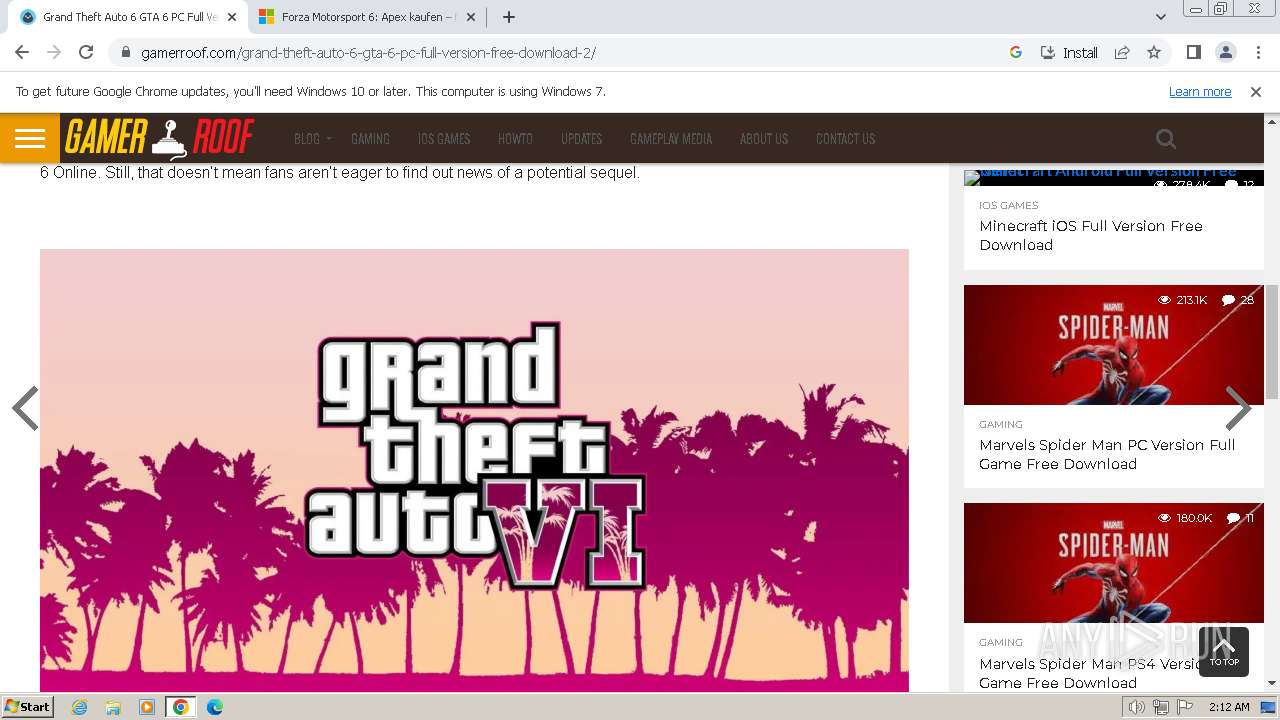Open the Chrome three-dot menu
The width and height of the screenshot is (1280, 720).
click(x=1257, y=52)
